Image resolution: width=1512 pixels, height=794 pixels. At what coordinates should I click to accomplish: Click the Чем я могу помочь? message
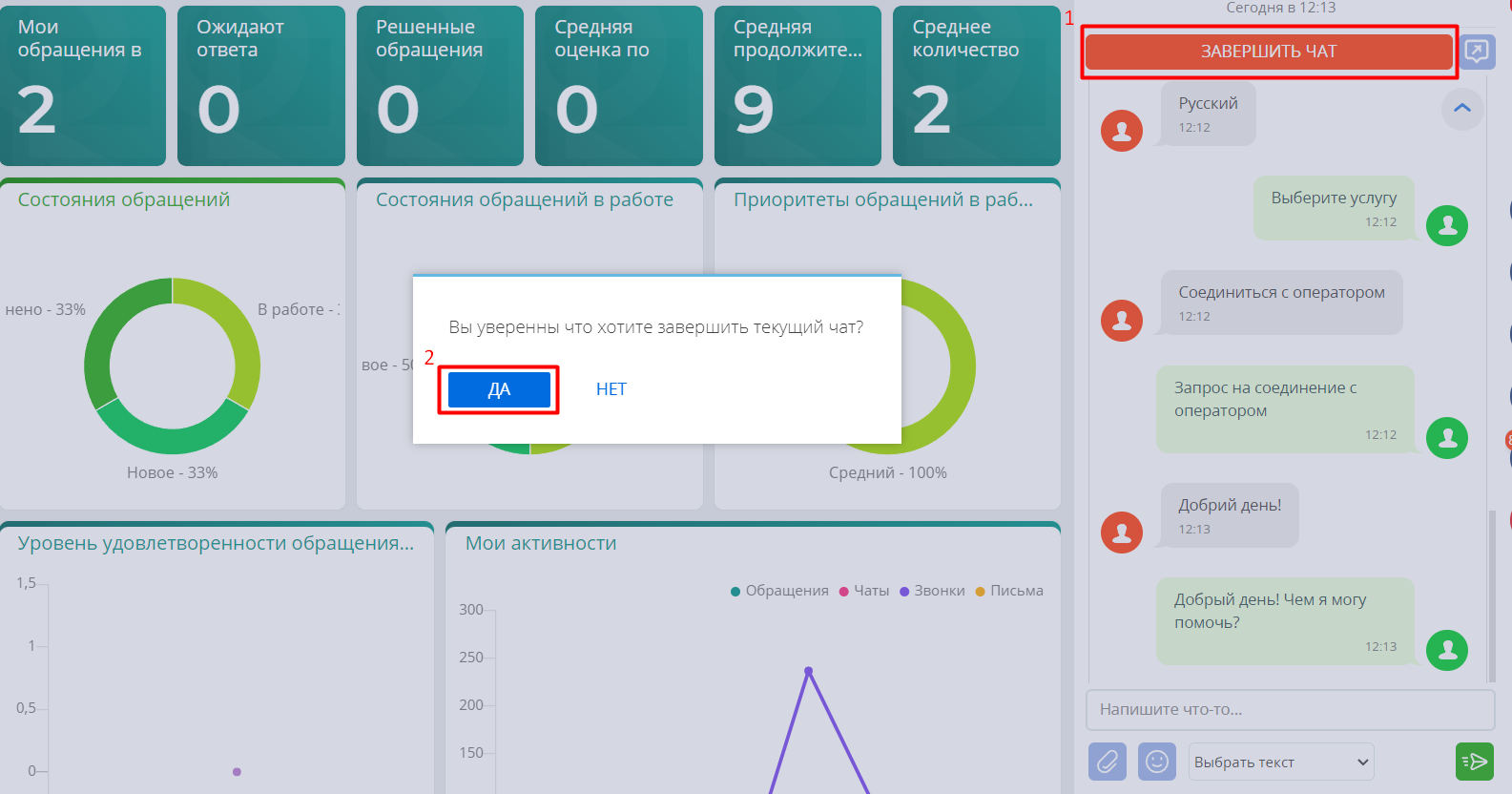coord(1285,621)
